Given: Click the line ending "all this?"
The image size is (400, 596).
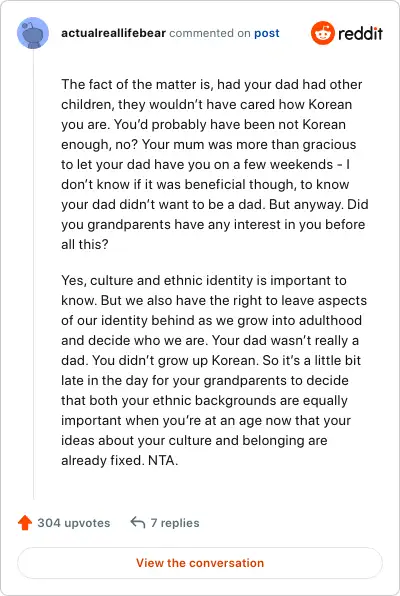Looking at the screenshot, I should [85, 244].
